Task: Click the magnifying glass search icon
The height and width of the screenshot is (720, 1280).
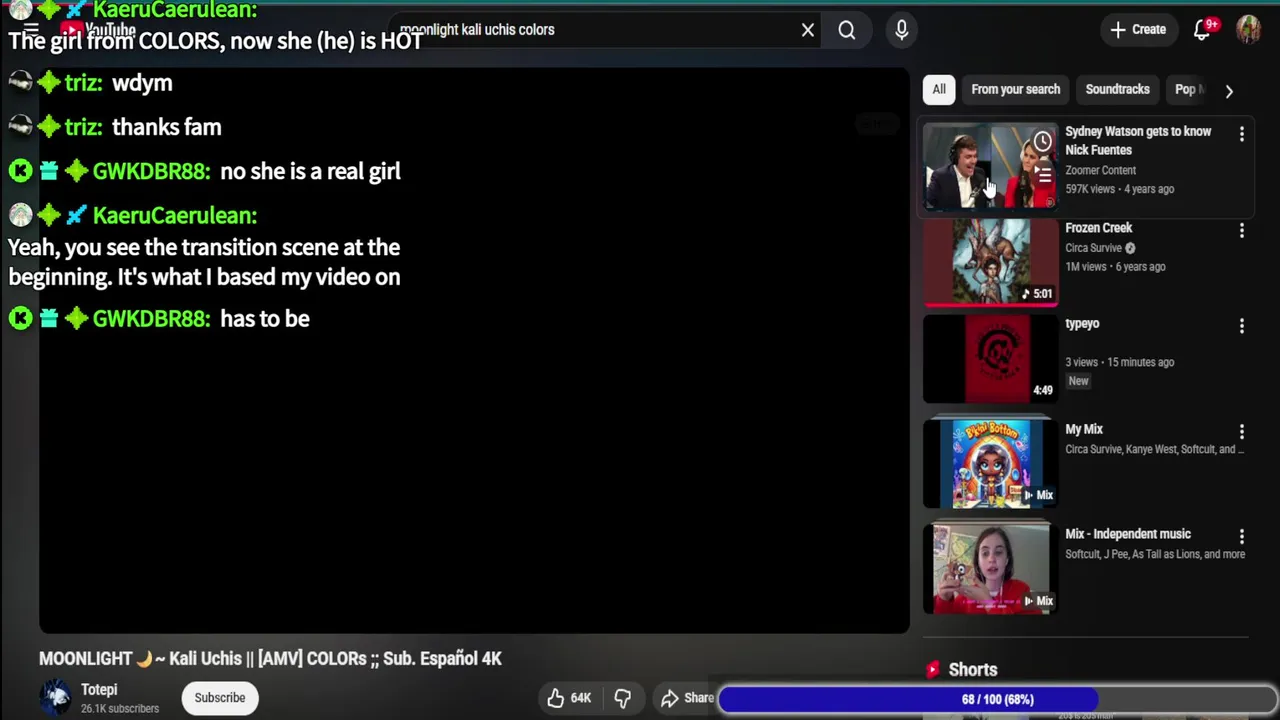Action: [x=847, y=30]
